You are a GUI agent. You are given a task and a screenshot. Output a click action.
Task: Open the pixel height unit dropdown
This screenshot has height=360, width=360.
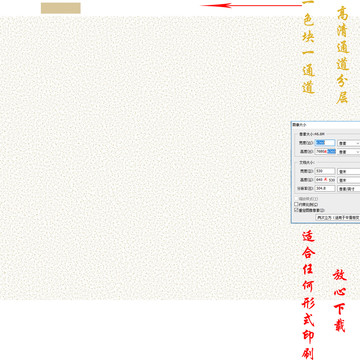pos(349,151)
